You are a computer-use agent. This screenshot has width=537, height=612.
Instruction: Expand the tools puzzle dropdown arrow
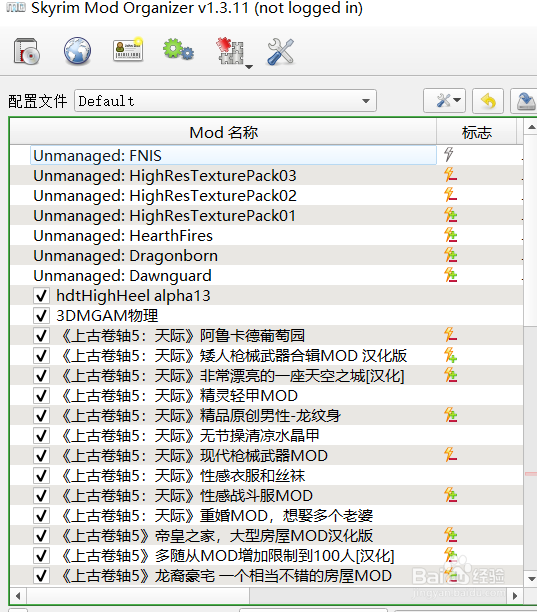[x=249, y=67]
